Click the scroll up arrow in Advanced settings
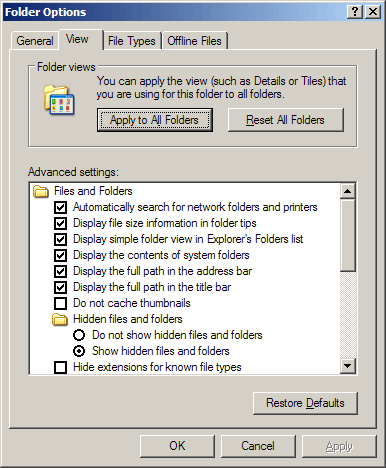This screenshot has height=468, width=386. point(348,191)
